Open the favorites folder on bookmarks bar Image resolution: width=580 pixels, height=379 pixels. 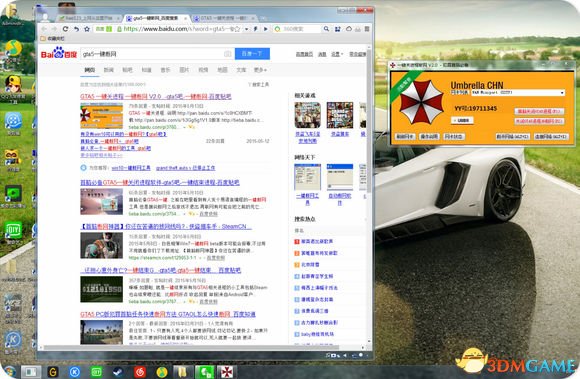pyautogui.click(x=52, y=38)
